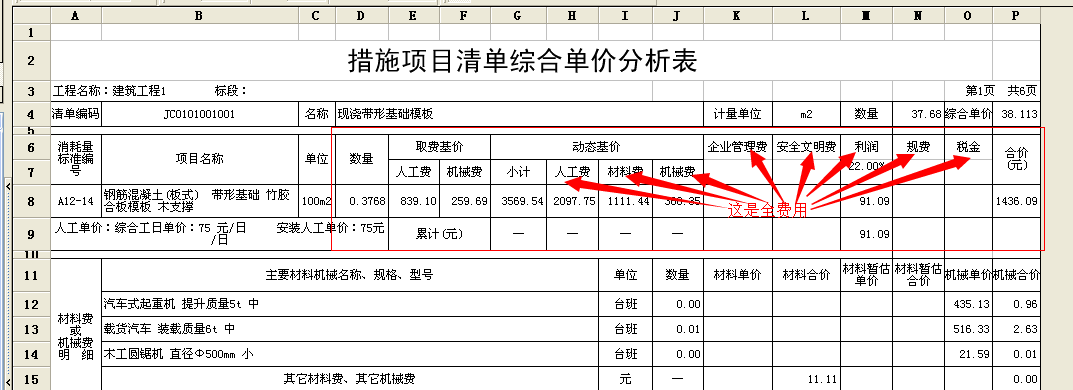Click the 累计(元) cell
The height and width of the screenshot is (390, 1073).
[439, 234]
